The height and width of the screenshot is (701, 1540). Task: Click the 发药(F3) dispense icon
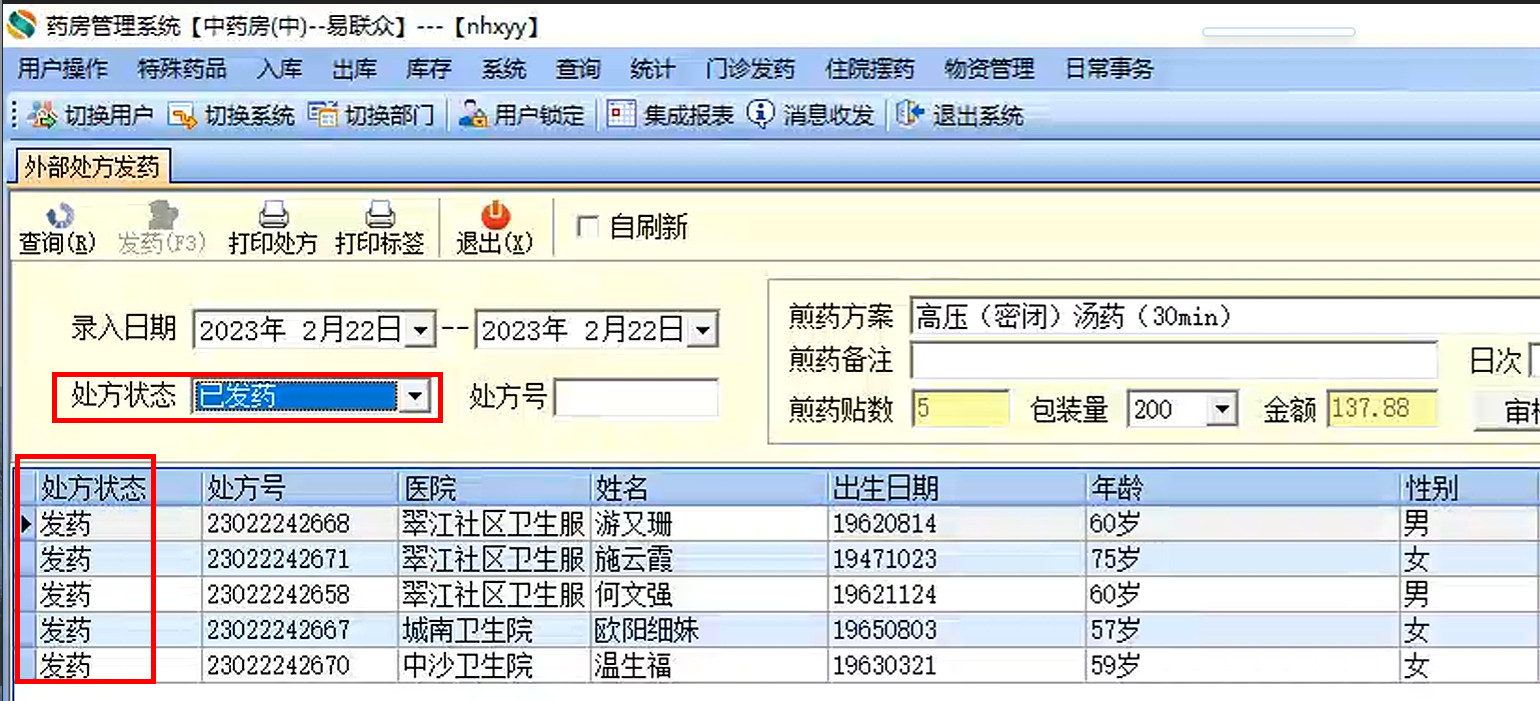click(x=160, y=215)
